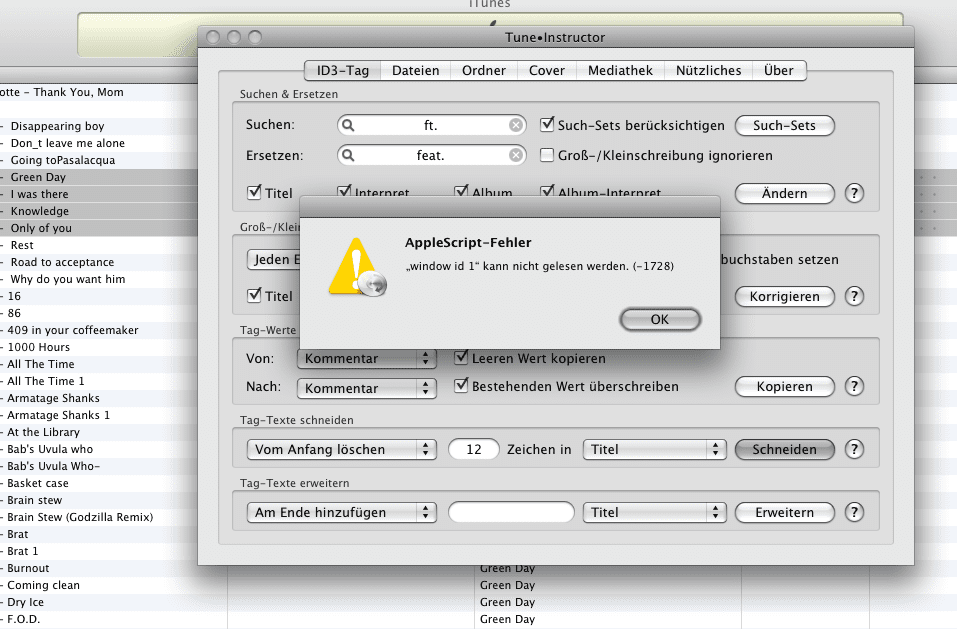Open the Titel dropdown next to Schneiden
Image resolution: width=957 pixels, height=629 pixels.
[655, 450]
